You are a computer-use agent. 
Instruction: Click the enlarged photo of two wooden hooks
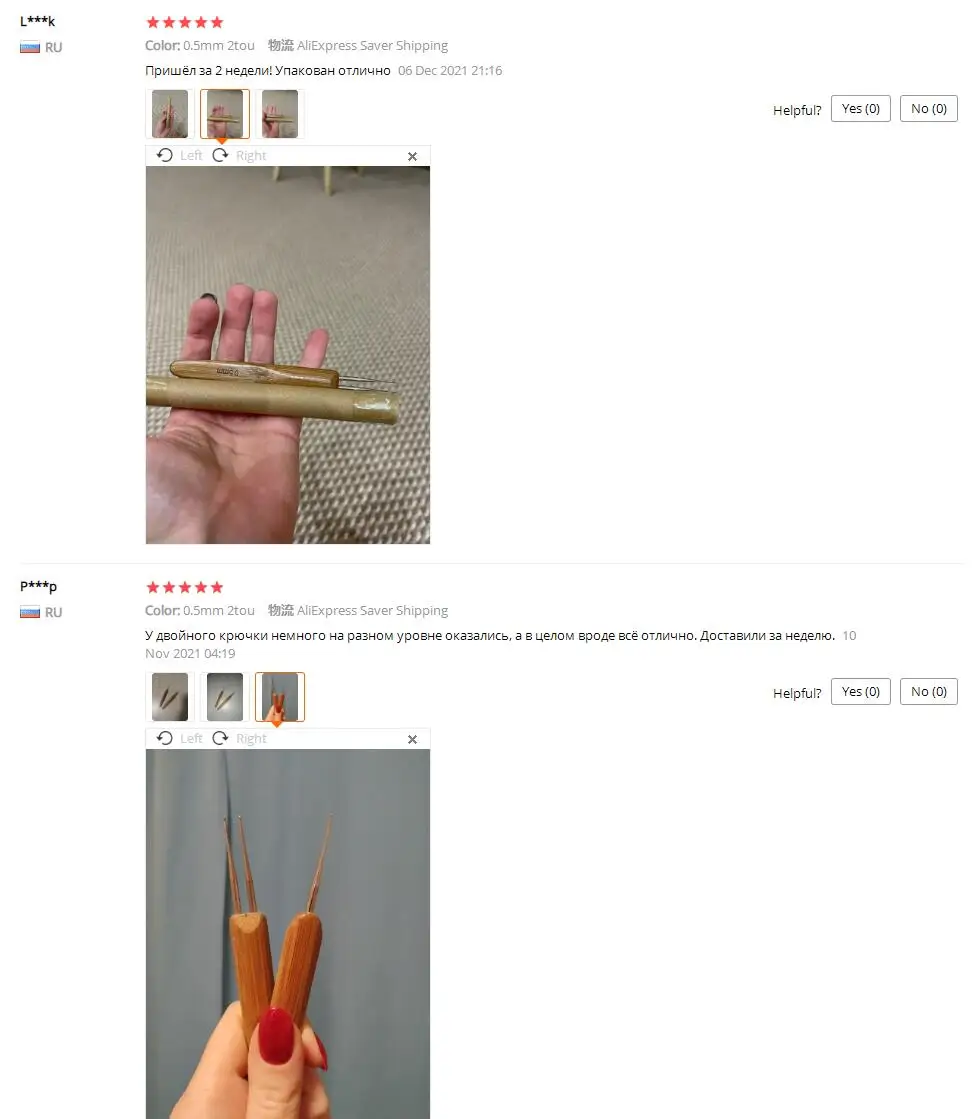288,934
